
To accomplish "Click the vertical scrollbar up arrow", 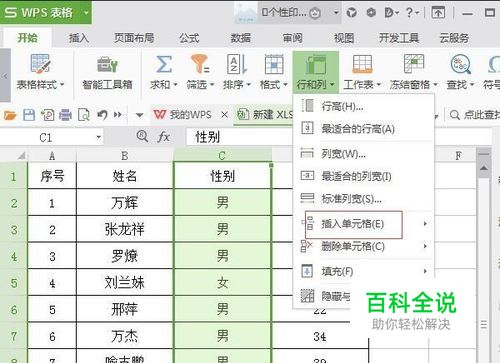I will click(484, 168).
